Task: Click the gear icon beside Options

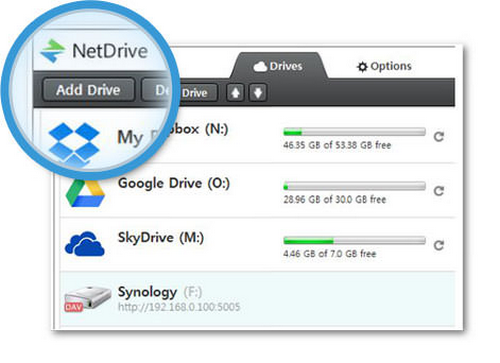Action: click(362, 67)
